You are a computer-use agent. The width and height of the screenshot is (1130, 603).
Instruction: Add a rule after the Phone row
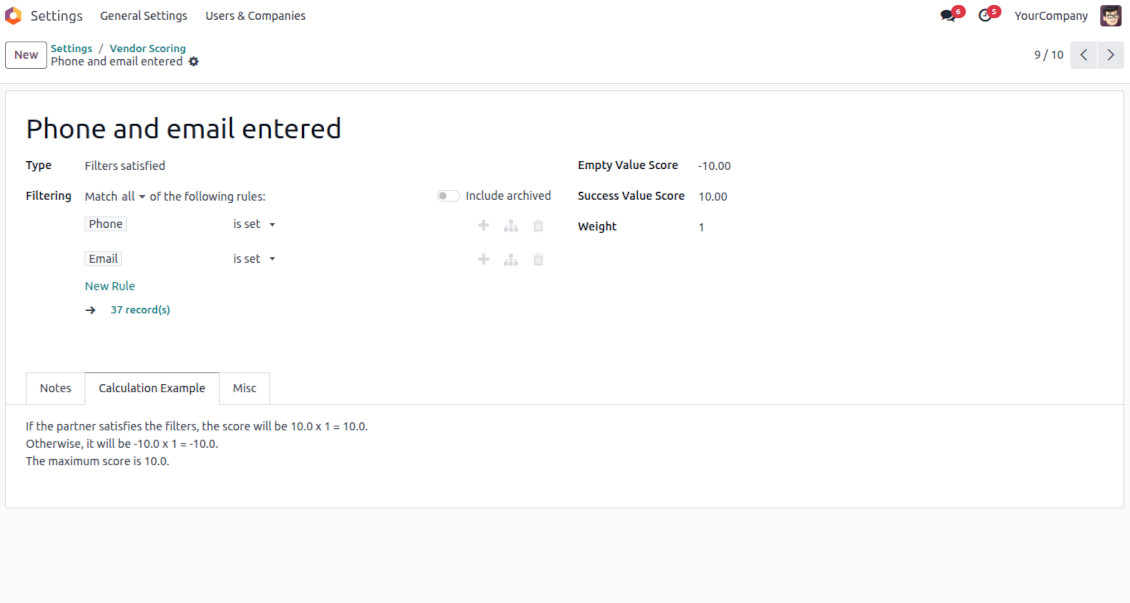[x=484, y=225]
